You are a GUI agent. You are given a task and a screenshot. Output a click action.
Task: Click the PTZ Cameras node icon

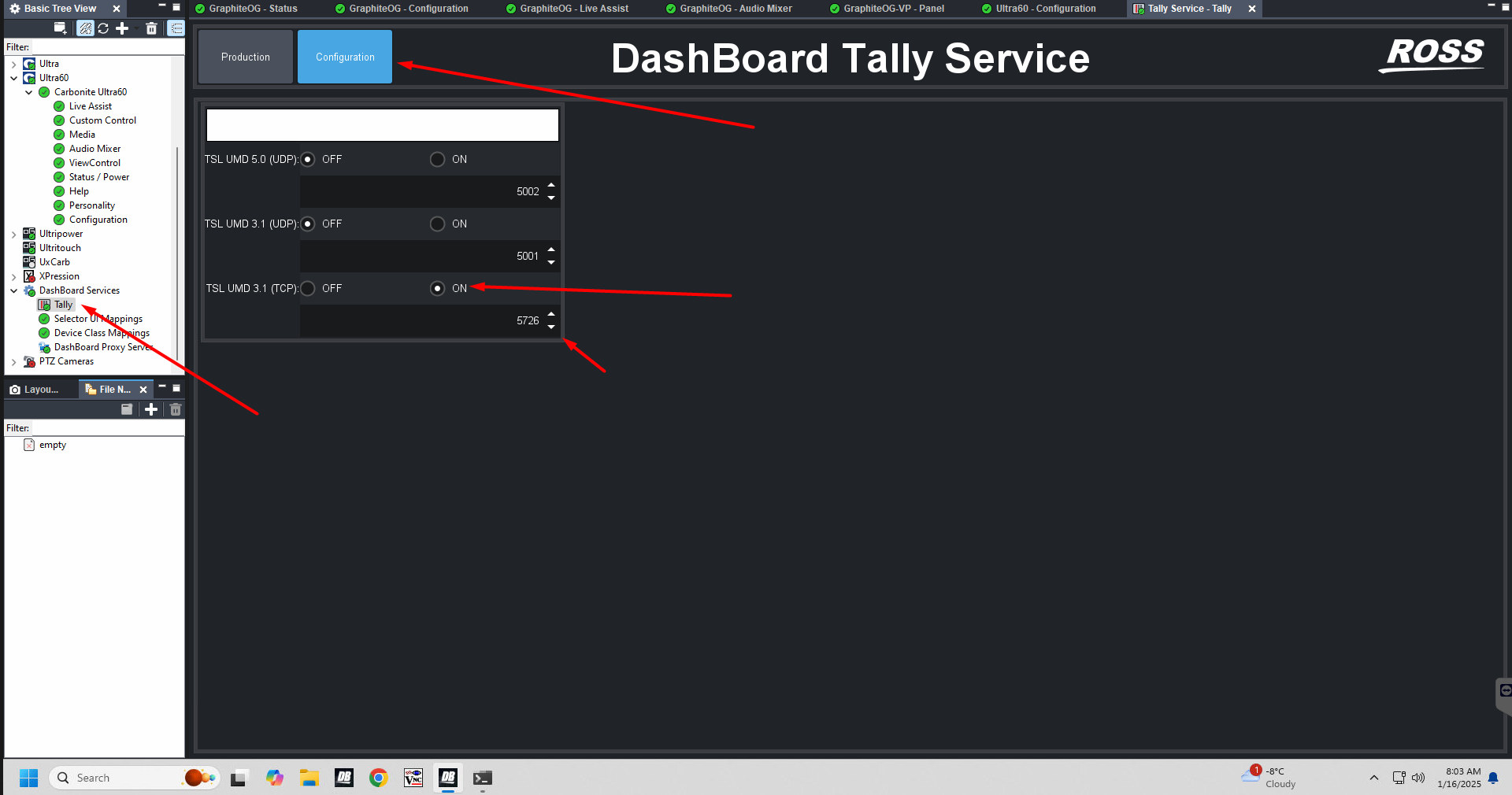coord(29,361)
